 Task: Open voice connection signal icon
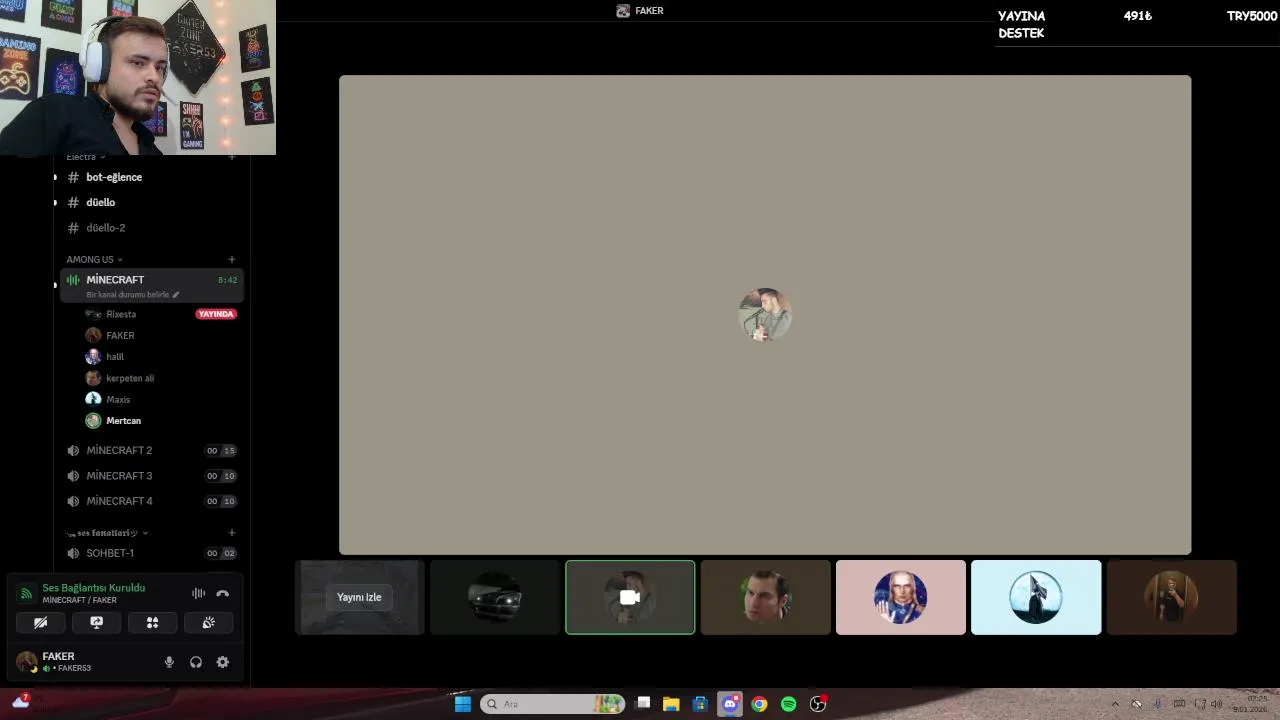point(26,593)
